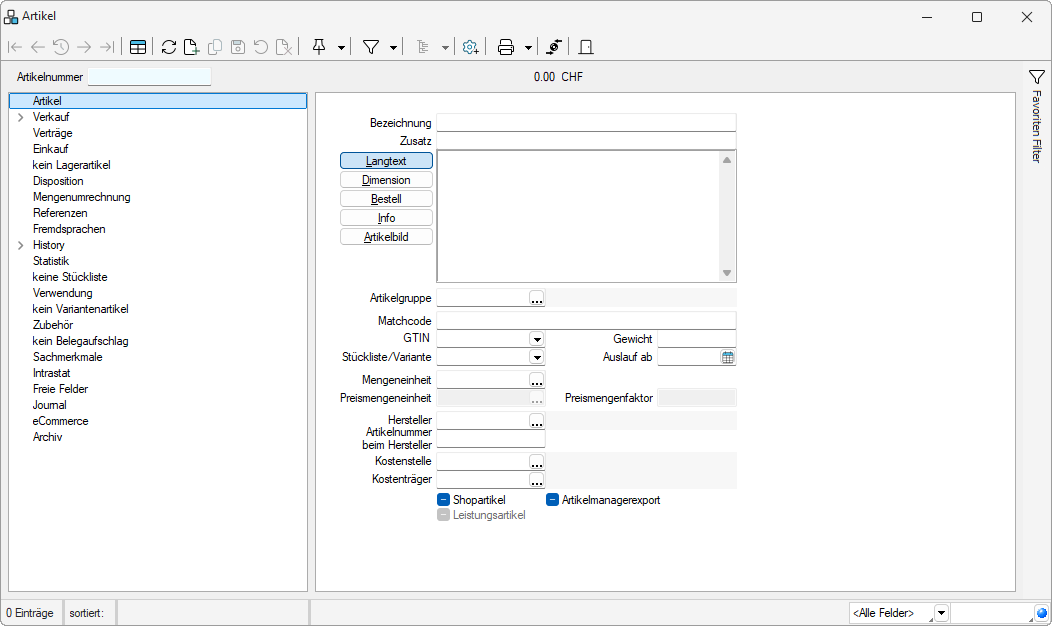Click the funnel filter icon in toolbar
The width and height of the screenshot is (1052, 626).
pyautogui.click(x=371, y=47)
